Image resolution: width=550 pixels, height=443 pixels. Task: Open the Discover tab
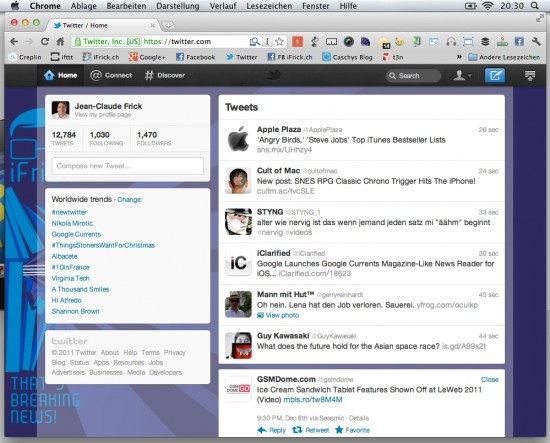coord(165,75)
